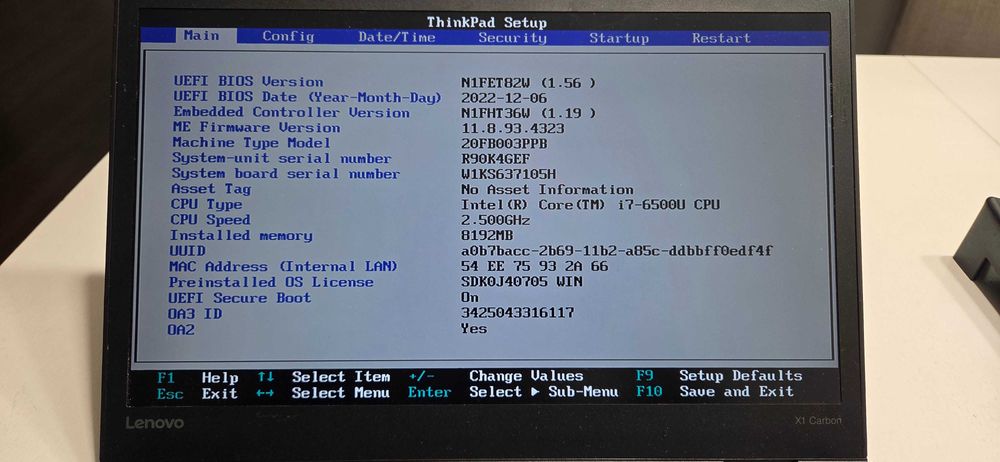1000x462 pixels.
Task: Click the Enter Select Sub-Menu hint
Action: click(x=513, y=392)
